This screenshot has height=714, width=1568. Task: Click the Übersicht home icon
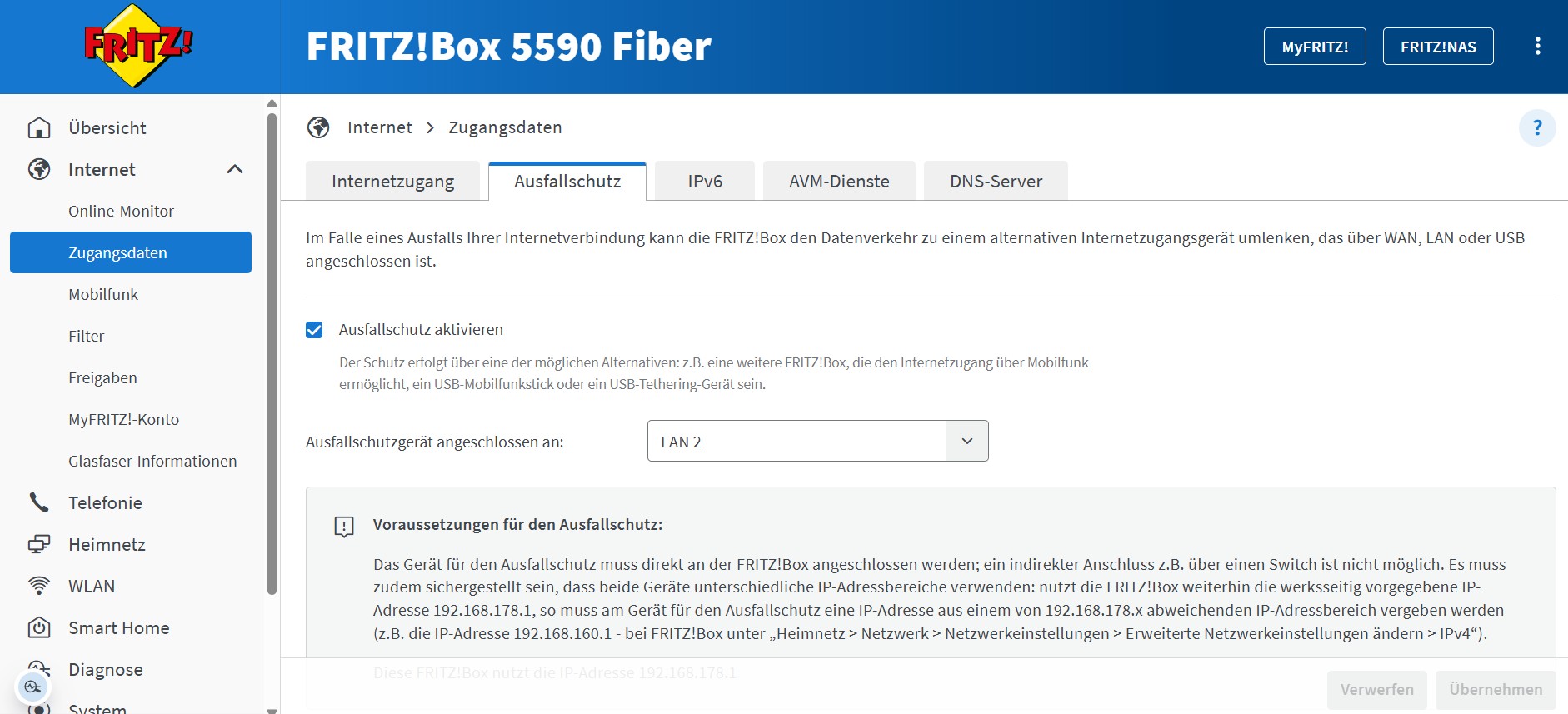(x=39, y=128)
